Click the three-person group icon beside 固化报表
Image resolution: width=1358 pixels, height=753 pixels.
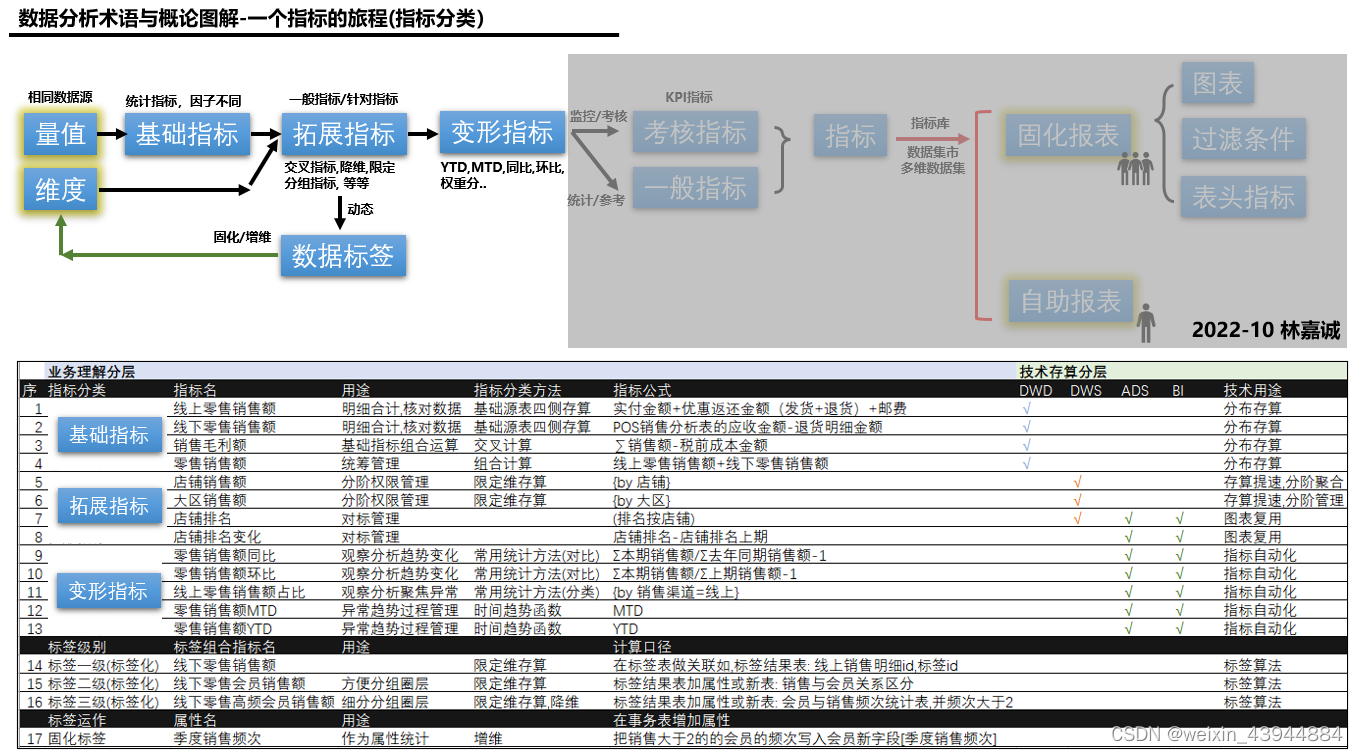[1136, 170]
